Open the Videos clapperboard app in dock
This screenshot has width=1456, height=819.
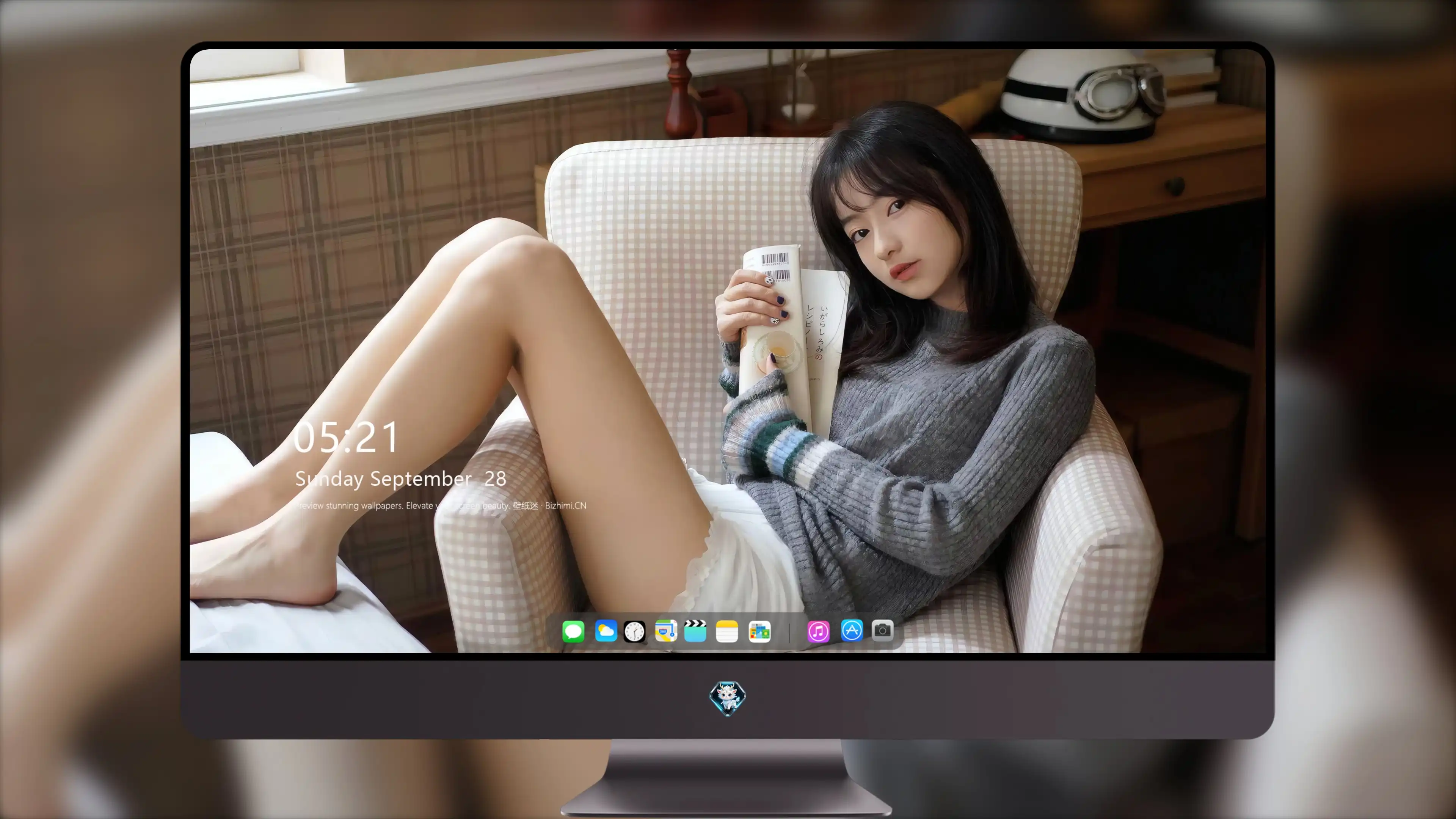(695, 631)
